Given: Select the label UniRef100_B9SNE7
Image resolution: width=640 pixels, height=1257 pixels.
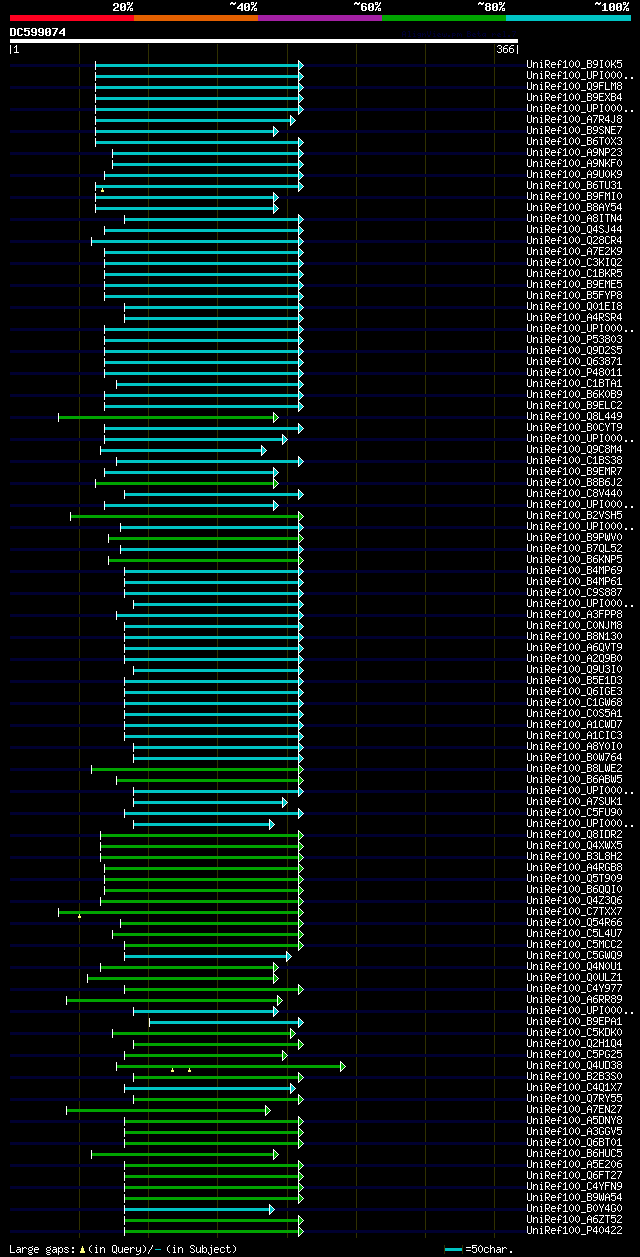Looking at the screenshot, I should coord(574,130).
